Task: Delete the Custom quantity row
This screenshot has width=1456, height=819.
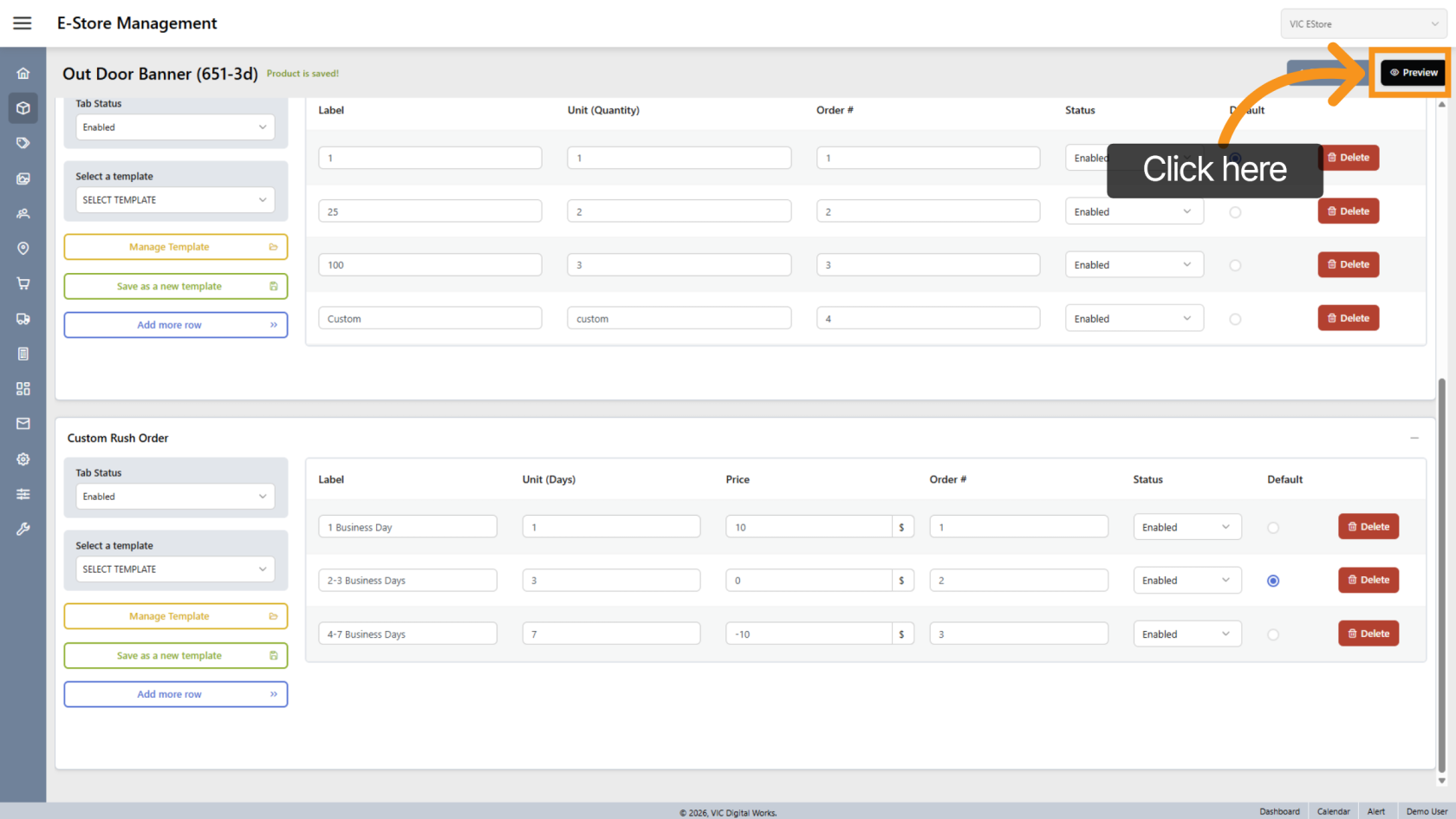Action: tap(1348, 318)
